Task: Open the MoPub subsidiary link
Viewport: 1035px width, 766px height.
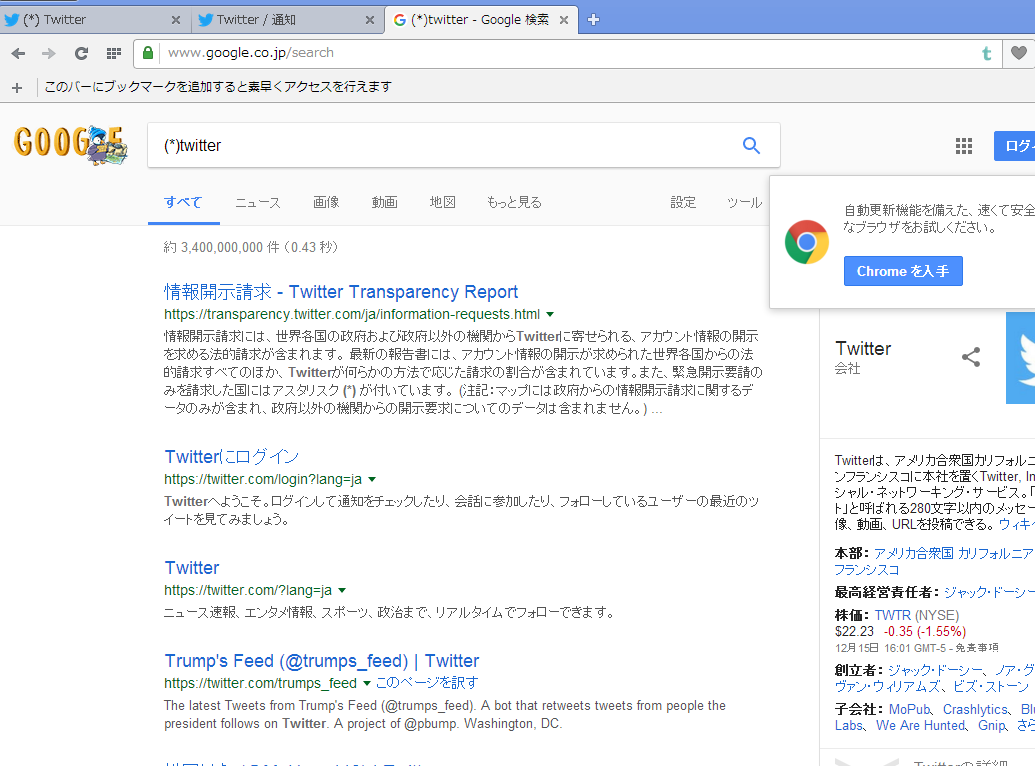Action: [x=909, y=709]
